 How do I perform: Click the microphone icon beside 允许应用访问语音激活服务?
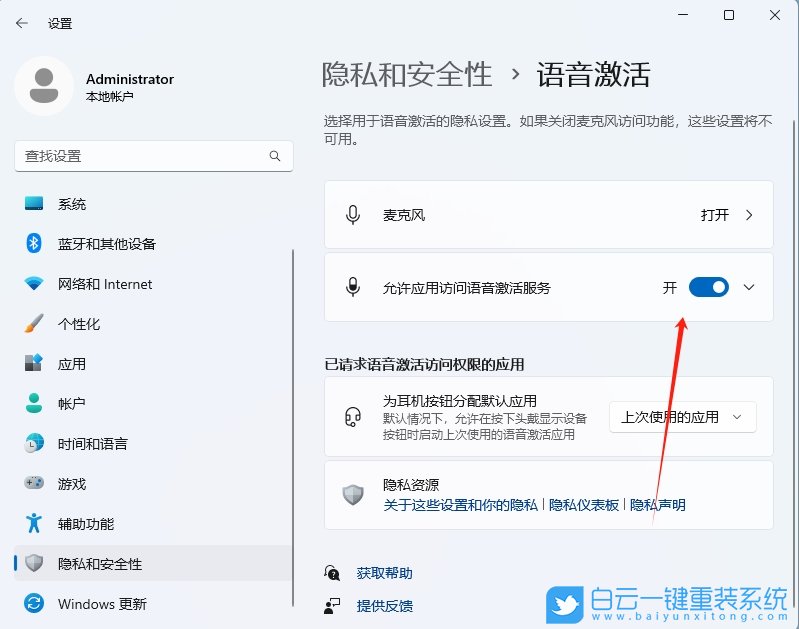[353, 287]
